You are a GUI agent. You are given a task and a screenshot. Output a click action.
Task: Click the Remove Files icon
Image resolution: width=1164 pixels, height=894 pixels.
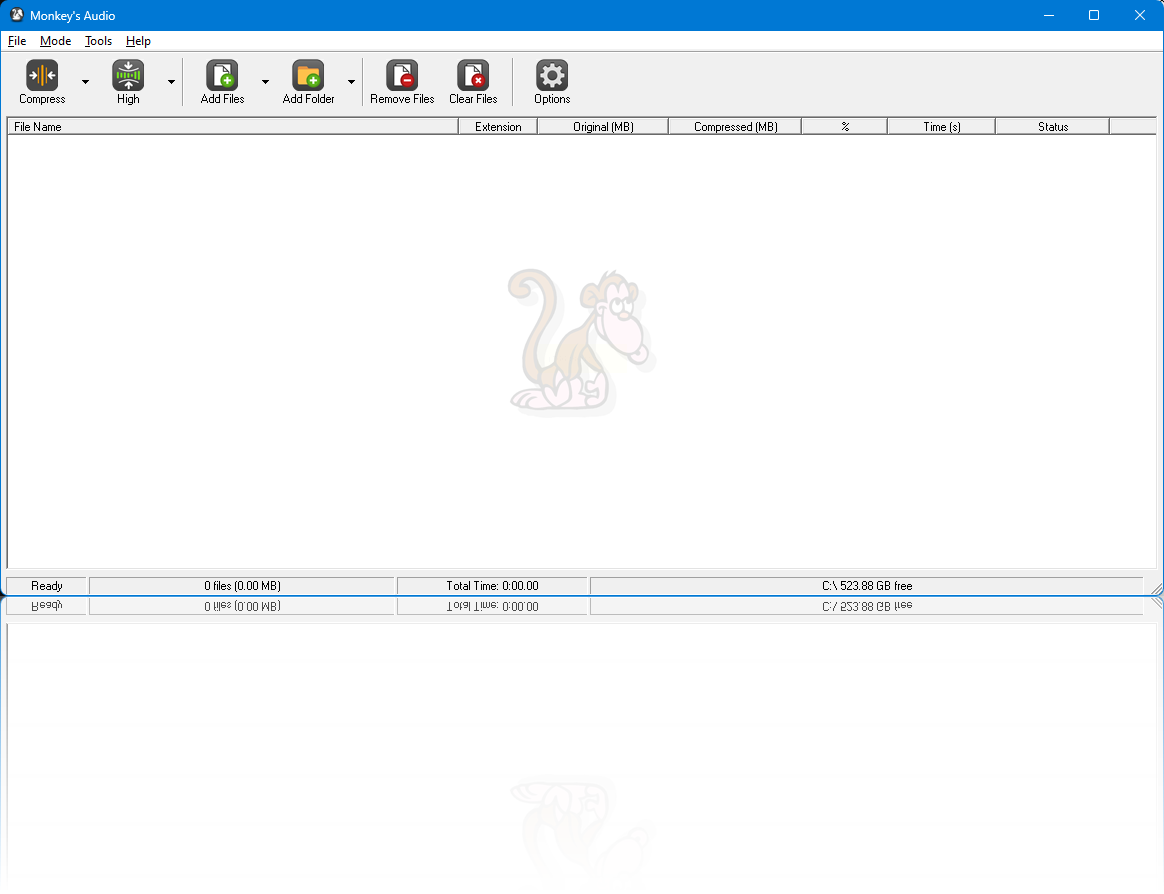(x=402, y=75)
